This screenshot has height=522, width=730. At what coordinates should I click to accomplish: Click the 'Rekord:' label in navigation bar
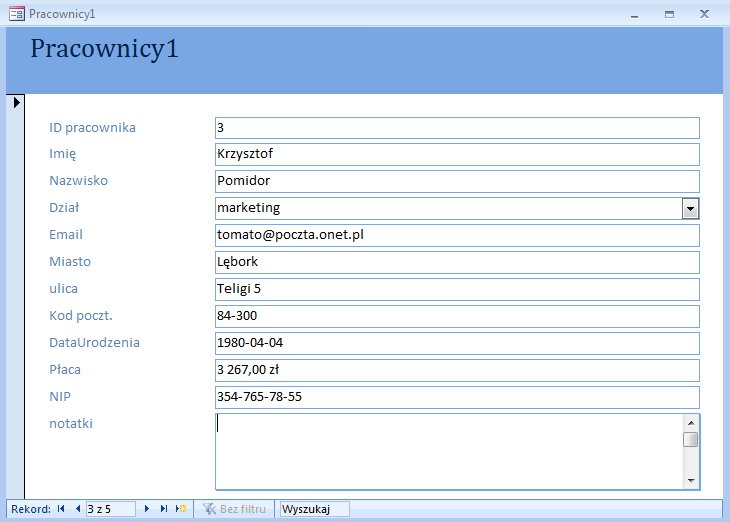click(31, 509)
